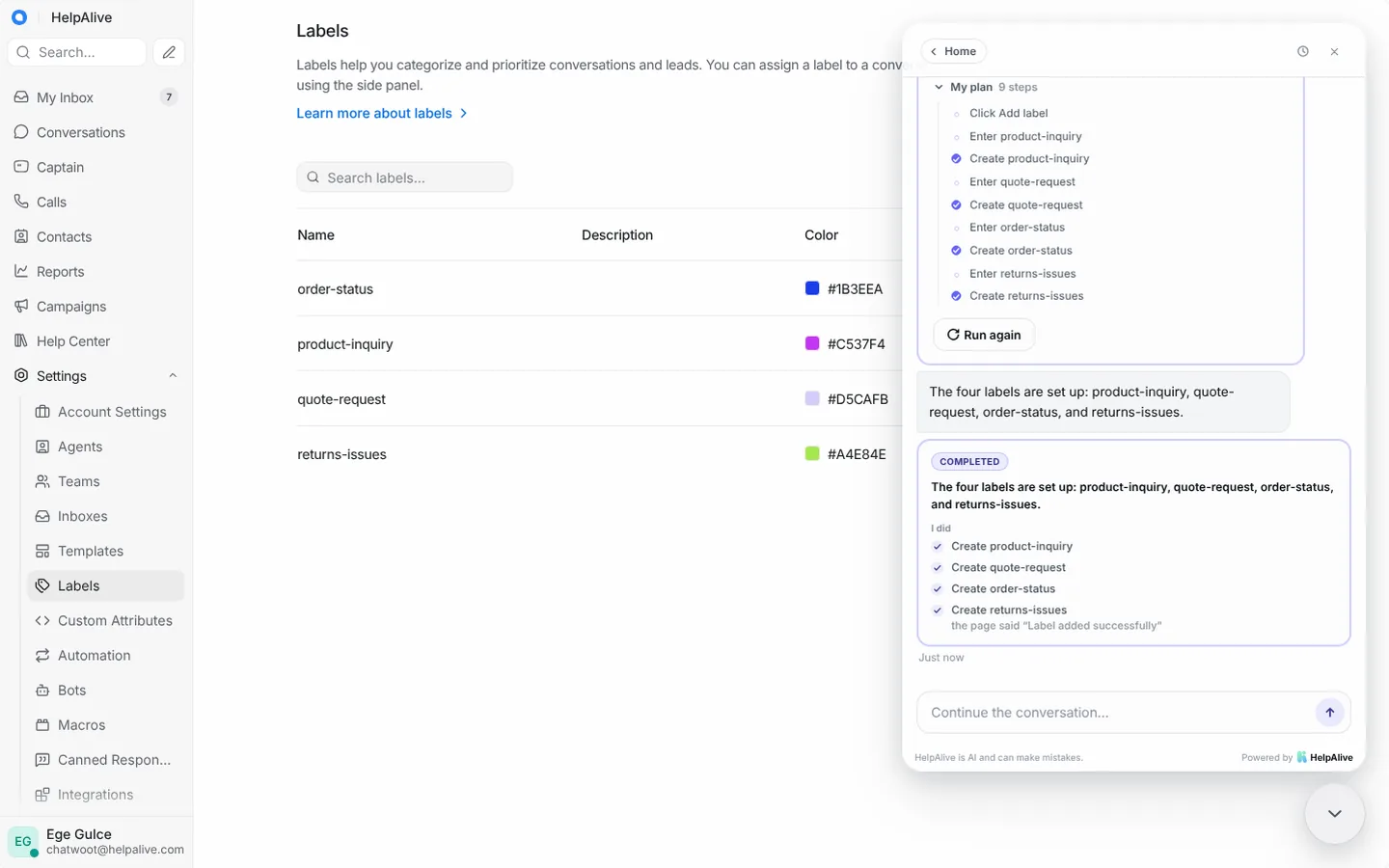This screenshot has width=1389, height=868.
Task: Collapse the Settings section chevron
Action: [173, 376]
